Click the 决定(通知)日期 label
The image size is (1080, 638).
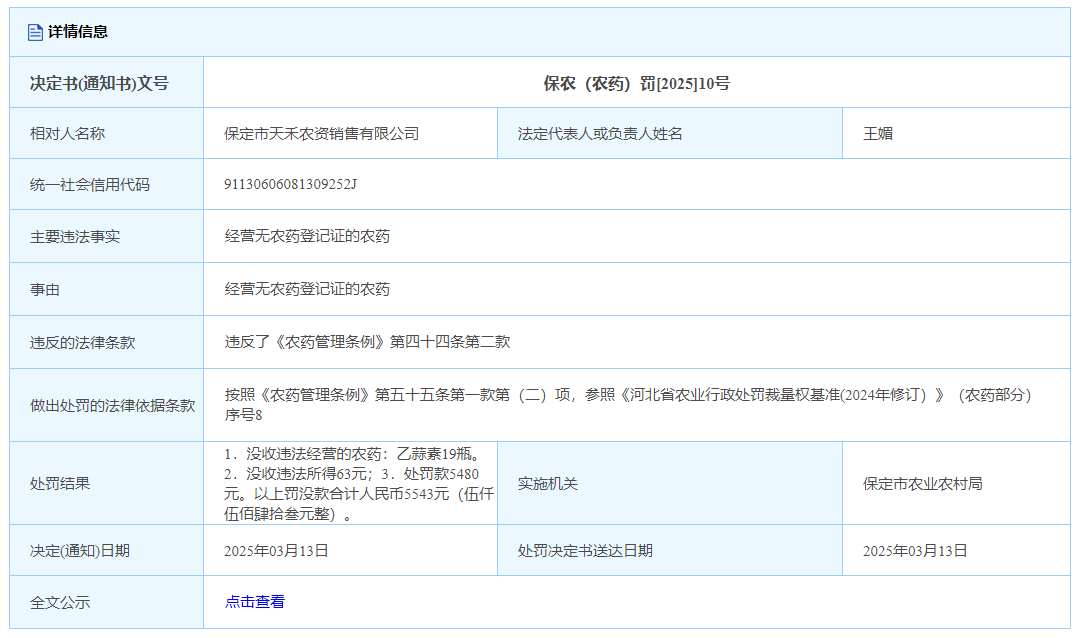pyautogui.click(x=80, y=550)
